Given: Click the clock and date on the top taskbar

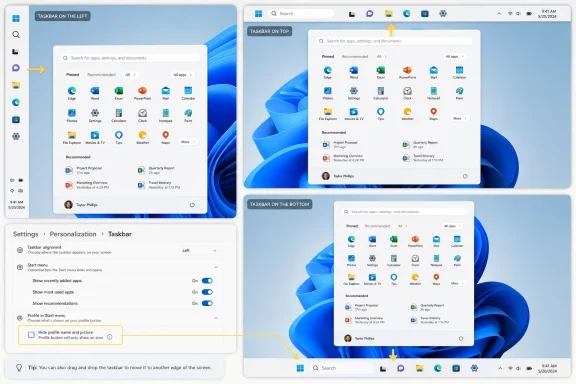Looking at the screenshot, I should [548, 14].
